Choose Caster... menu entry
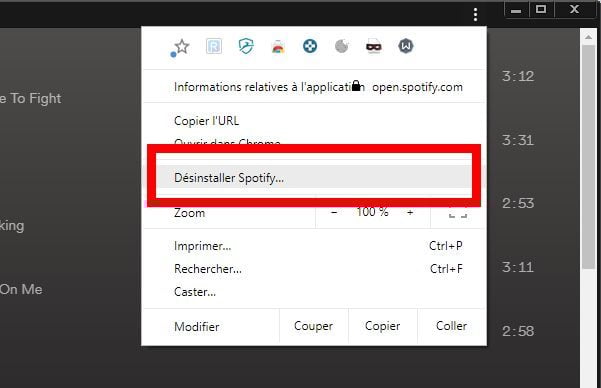This screenshot has height=388, width=601. [314, 292]
